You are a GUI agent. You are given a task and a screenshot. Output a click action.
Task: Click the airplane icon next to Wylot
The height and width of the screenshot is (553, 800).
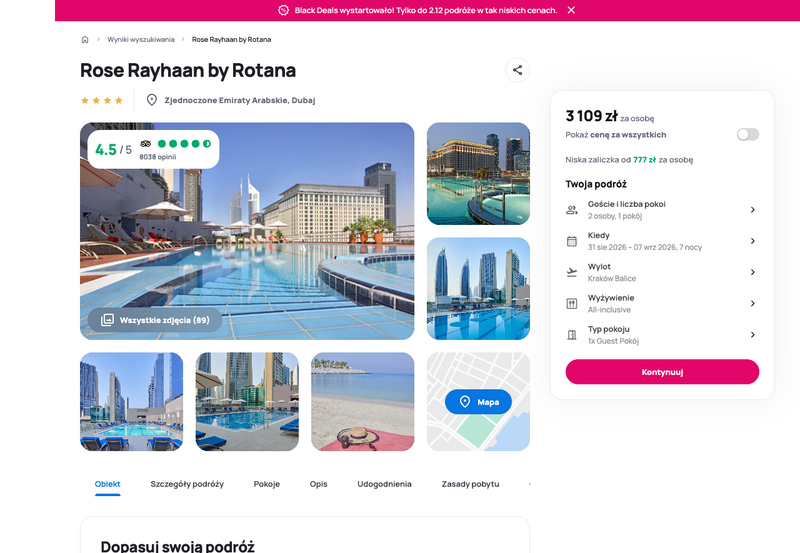click(572, 272)
